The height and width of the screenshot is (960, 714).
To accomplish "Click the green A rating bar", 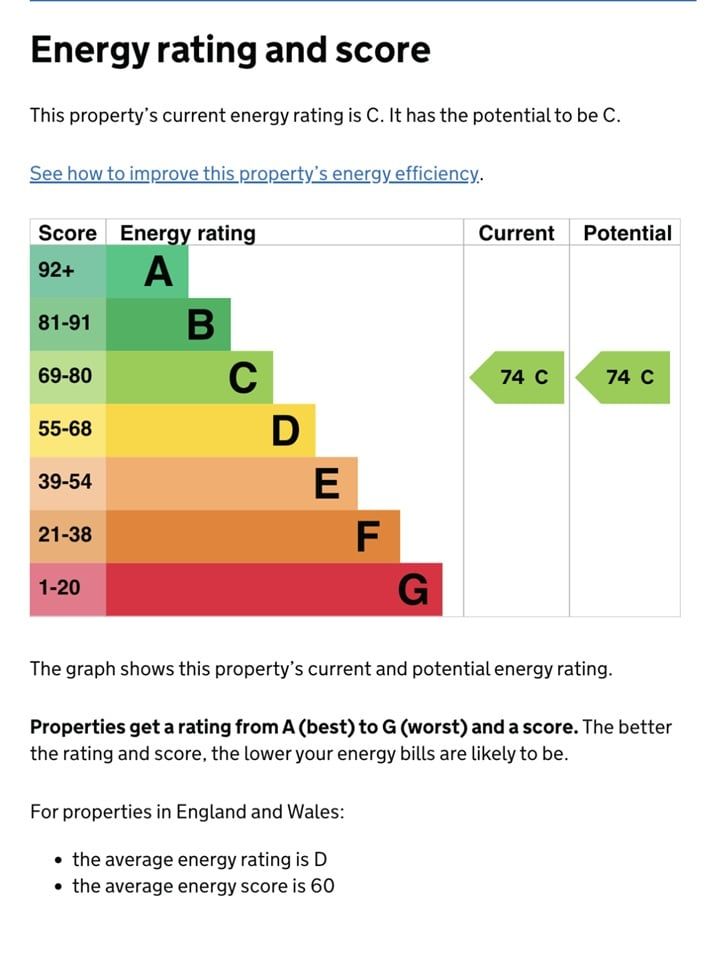I will coord(147,271).
